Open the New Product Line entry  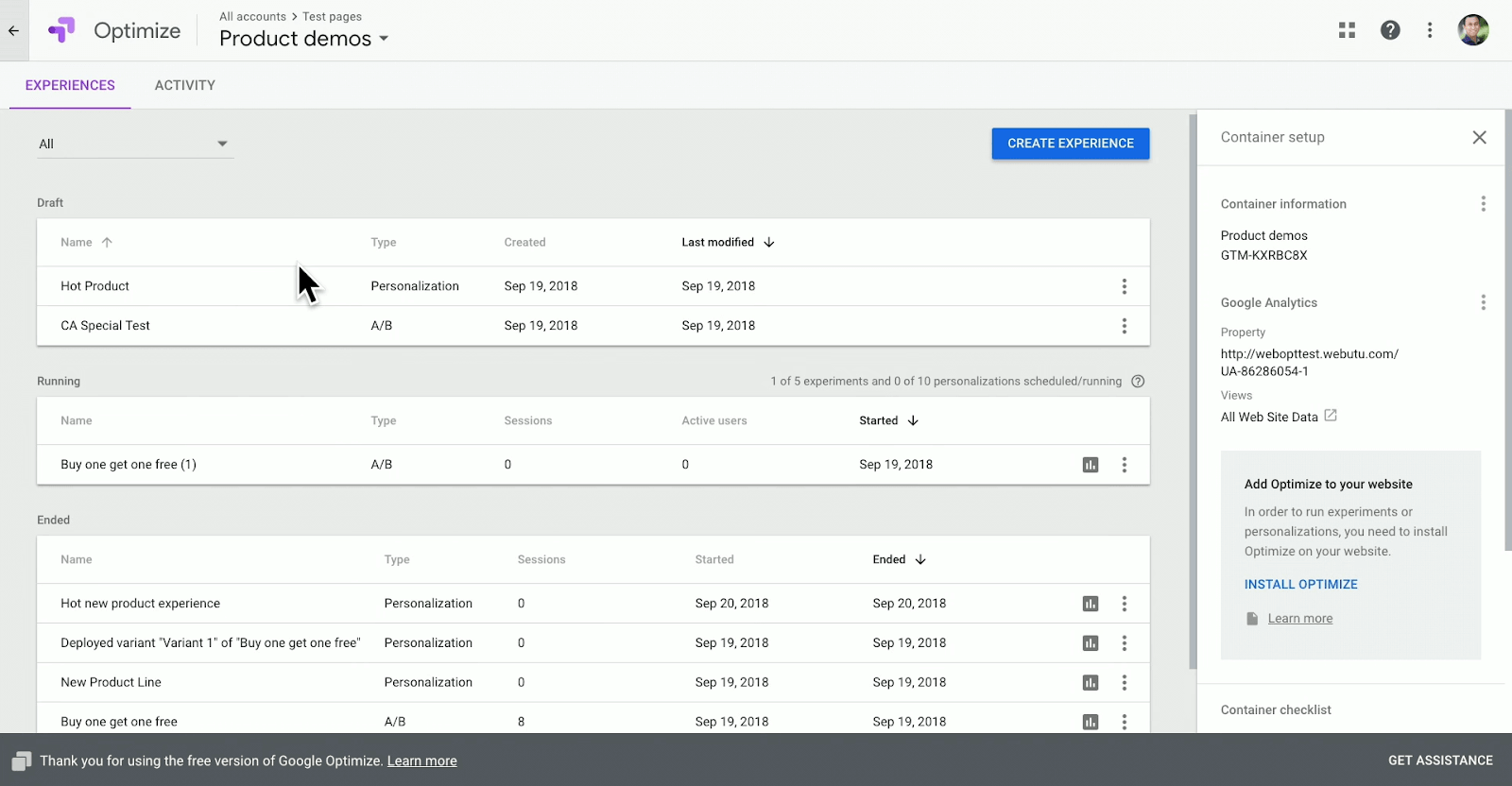111,683
